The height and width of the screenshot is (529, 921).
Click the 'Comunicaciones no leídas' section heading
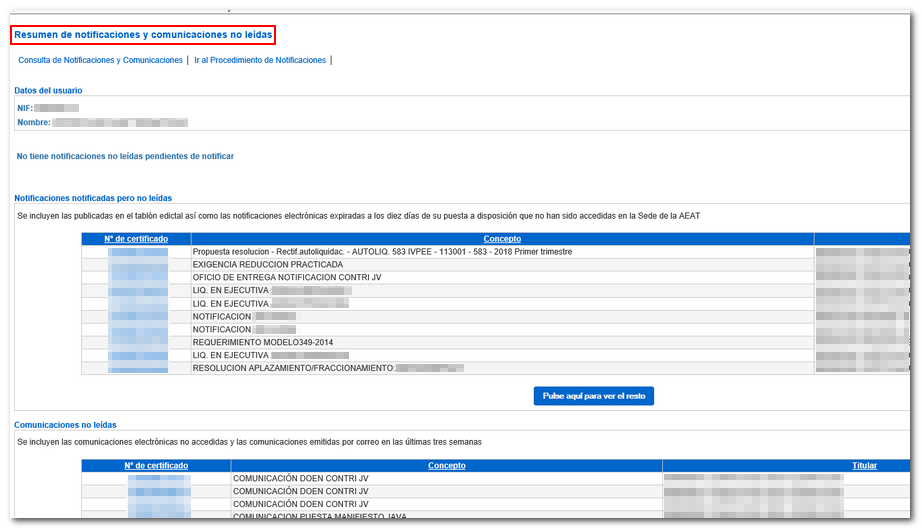(x=65, y=425)
